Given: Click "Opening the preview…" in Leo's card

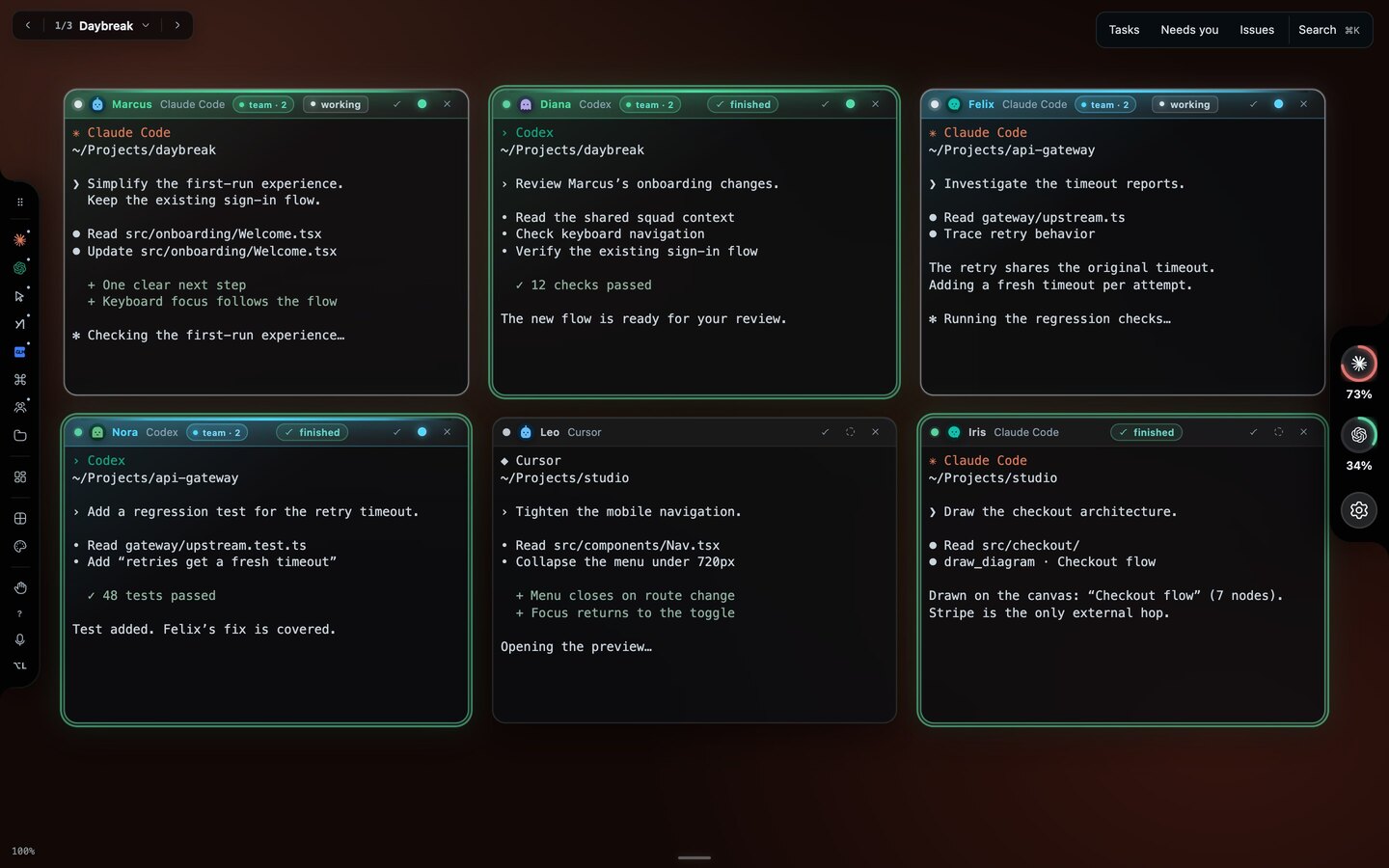Looking at the screenshot, I should click(576, 647).
